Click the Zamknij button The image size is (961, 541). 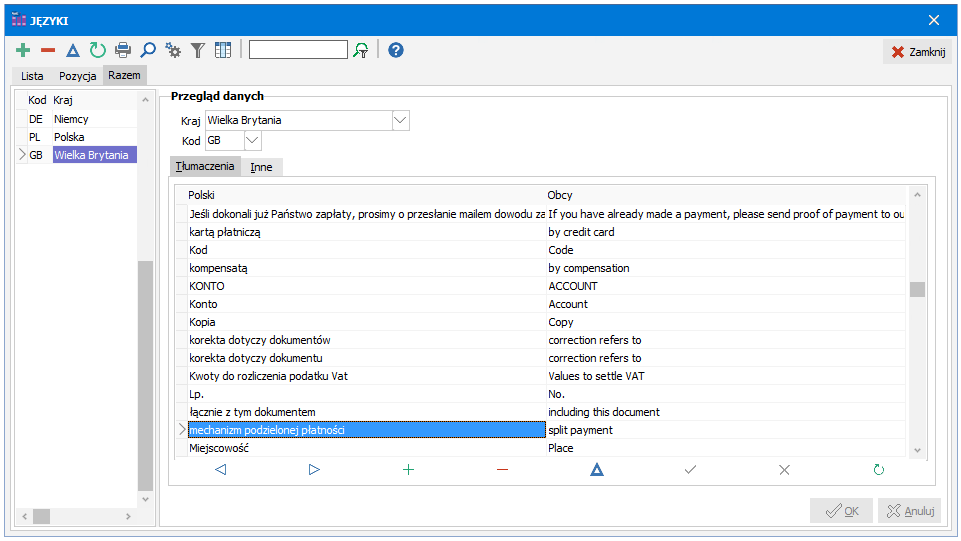[918, 52]
